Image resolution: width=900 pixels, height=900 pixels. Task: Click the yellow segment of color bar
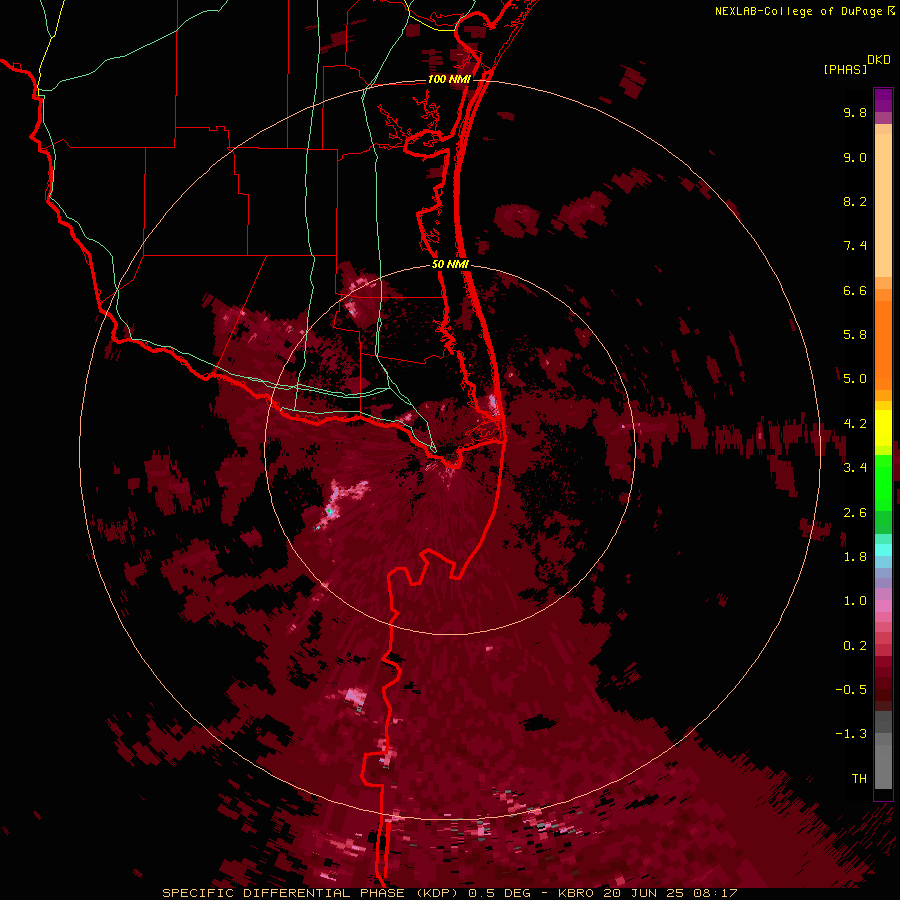pos(883,428)
